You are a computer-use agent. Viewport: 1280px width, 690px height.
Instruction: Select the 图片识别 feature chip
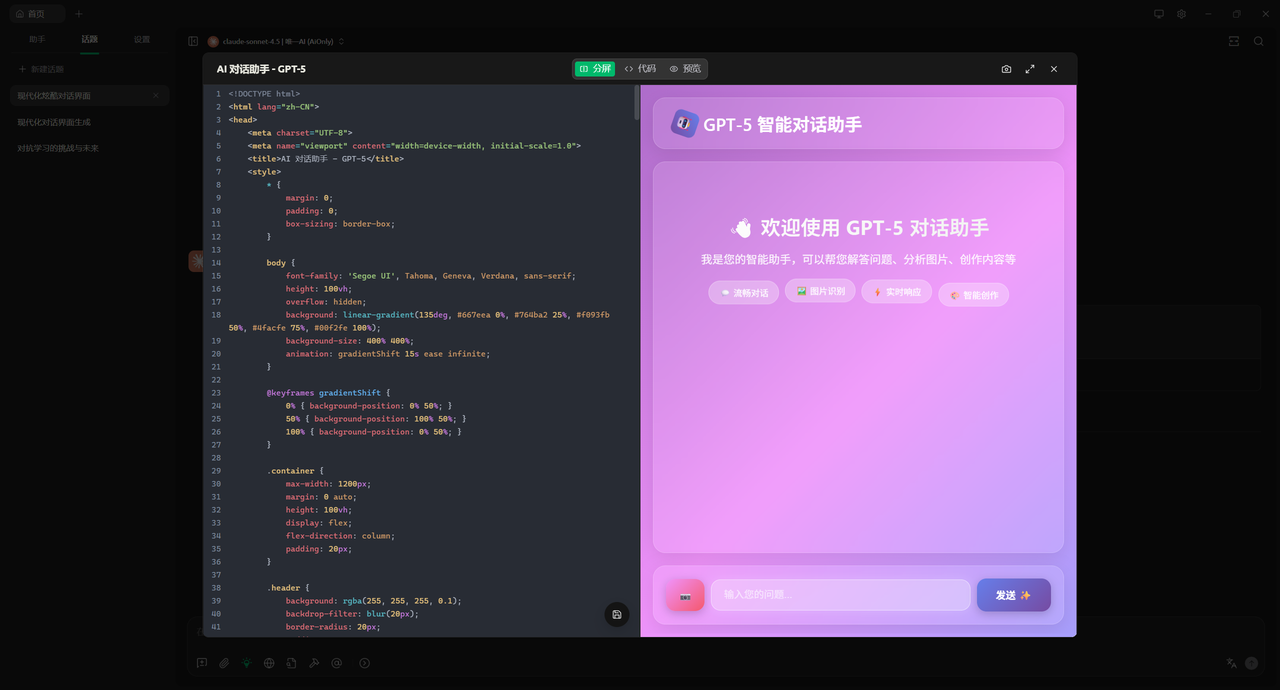point(820,291)
